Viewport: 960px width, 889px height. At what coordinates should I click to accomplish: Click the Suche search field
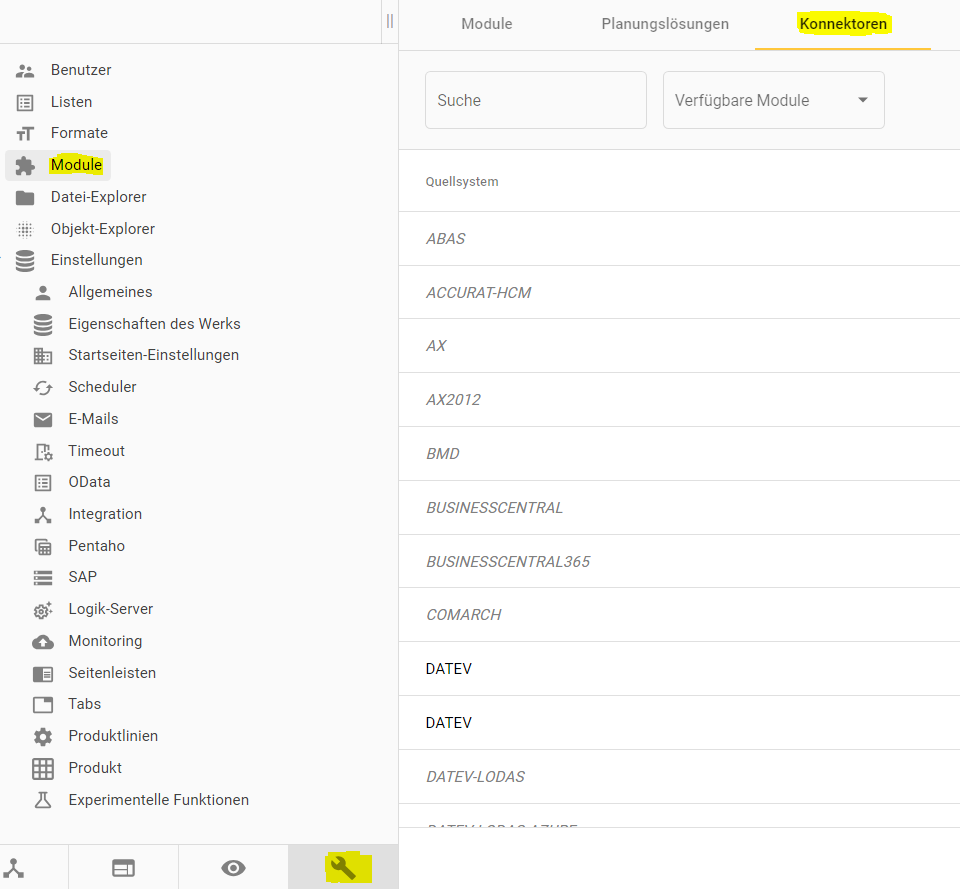[535, 100]
